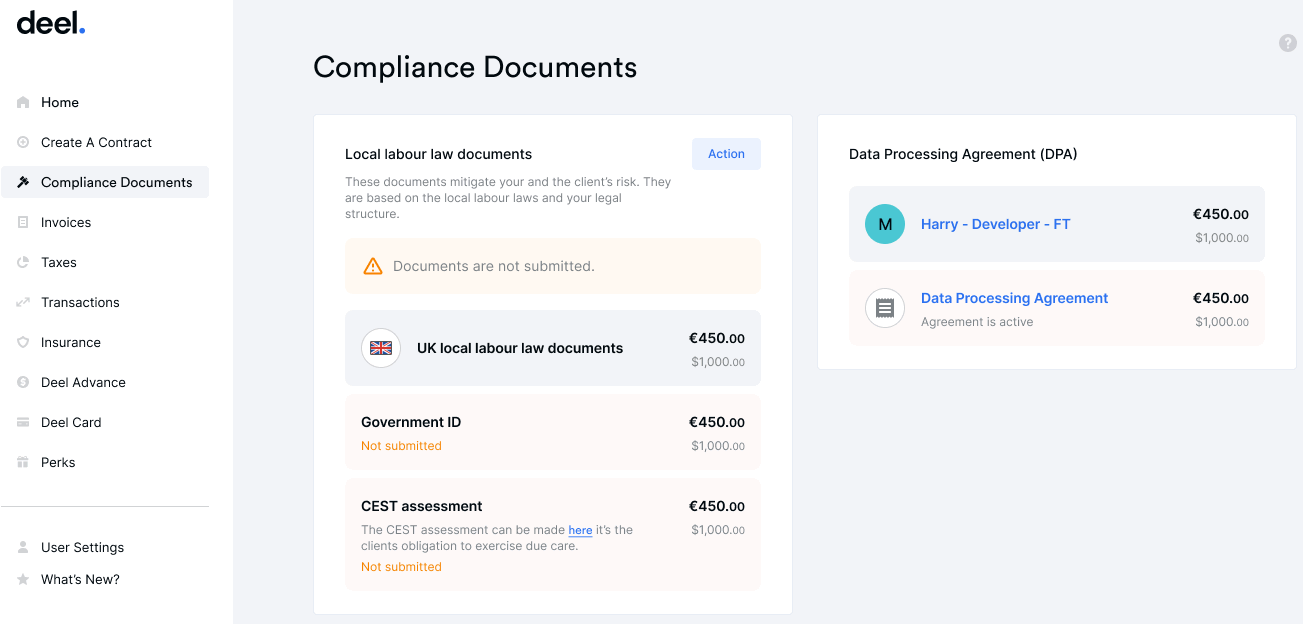Open the CEST assessment card
The image size is (1303, 624).
(553, 534)
